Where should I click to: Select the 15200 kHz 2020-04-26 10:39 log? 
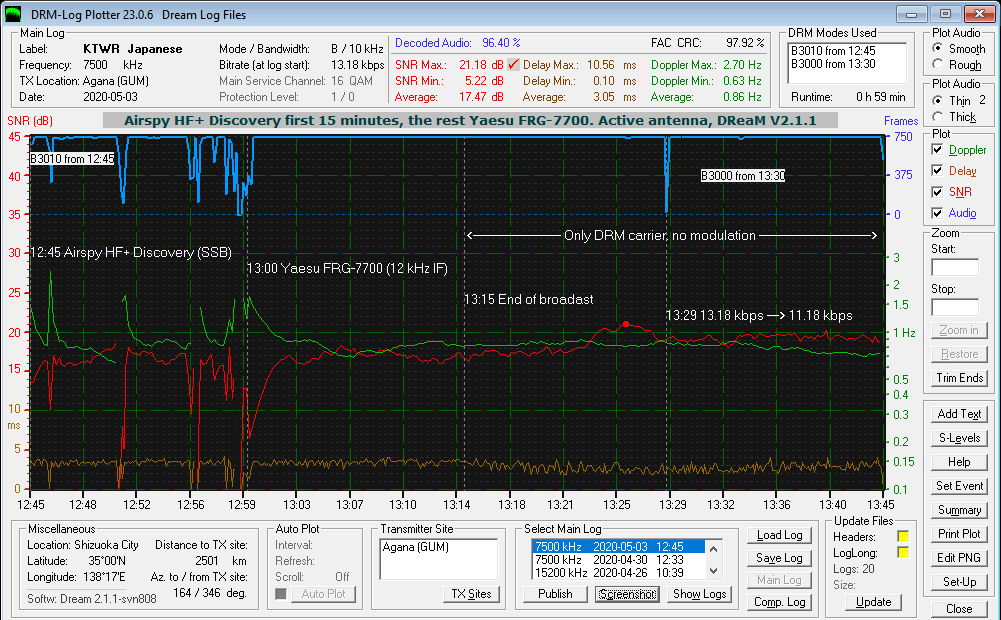coord(617,573)
